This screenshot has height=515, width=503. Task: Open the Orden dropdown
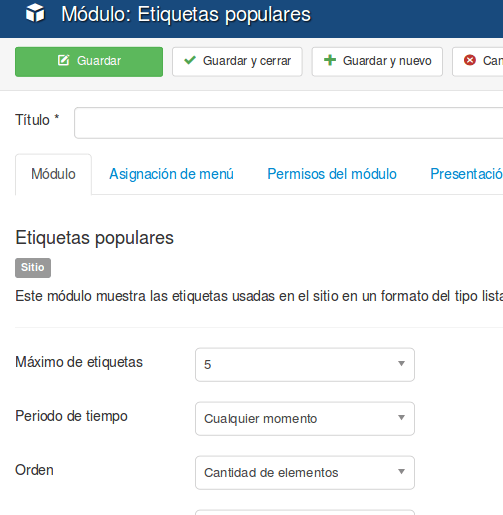pos(305,473)
